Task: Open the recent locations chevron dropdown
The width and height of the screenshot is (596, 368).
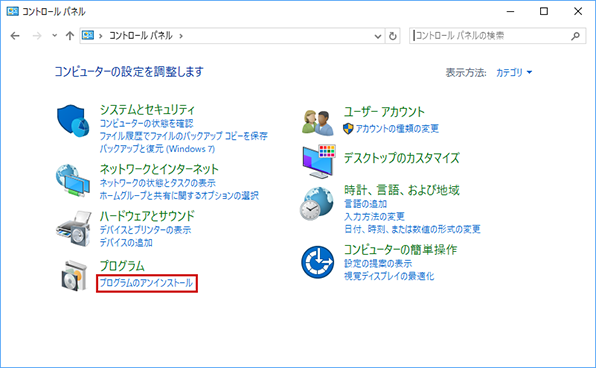Action: tap(55, 36)
